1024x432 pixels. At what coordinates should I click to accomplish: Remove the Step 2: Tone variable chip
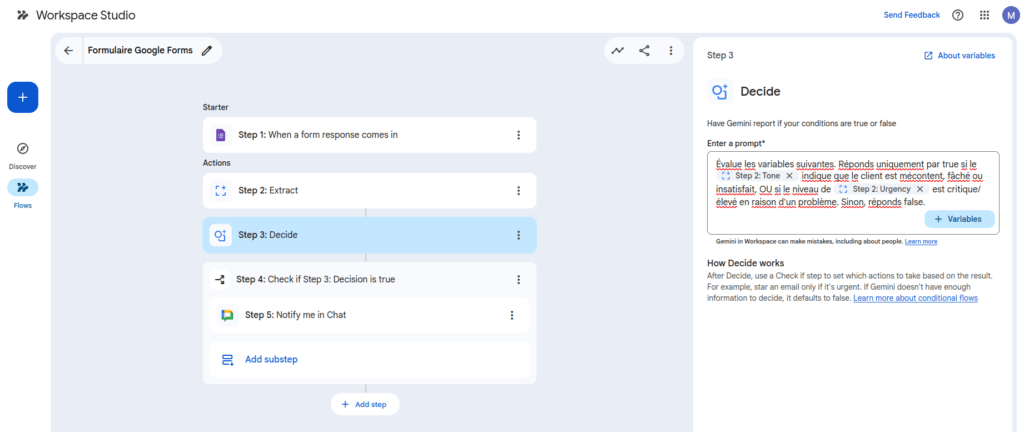789,176
